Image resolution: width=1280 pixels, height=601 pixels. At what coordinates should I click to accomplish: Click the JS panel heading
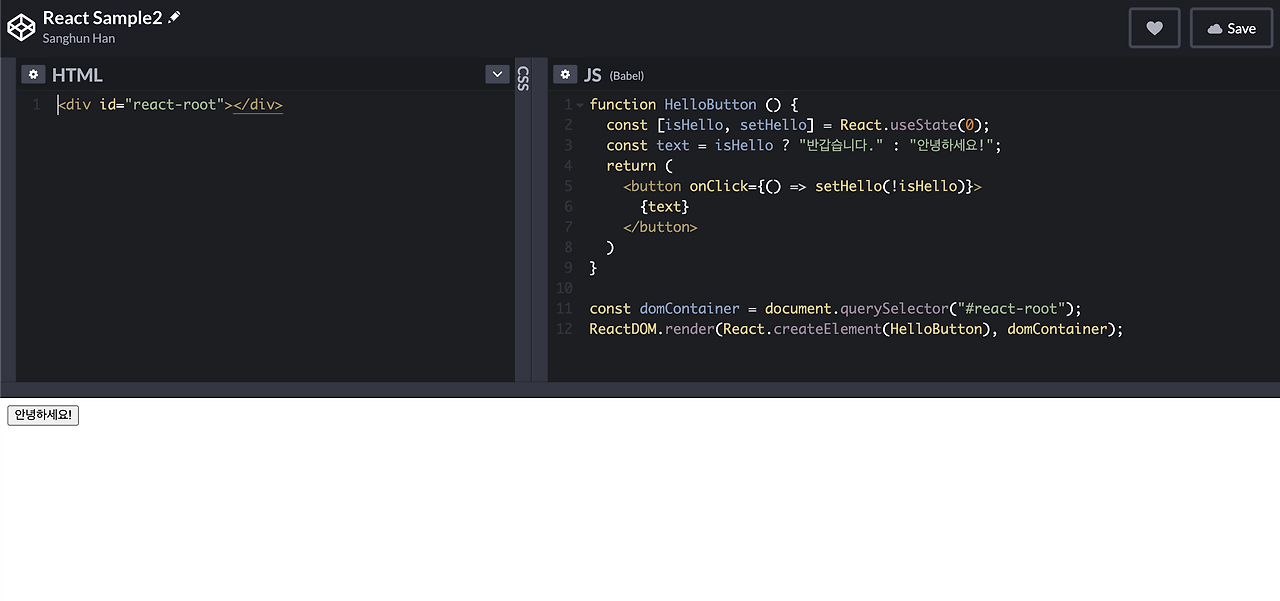(x=593, y=75)
